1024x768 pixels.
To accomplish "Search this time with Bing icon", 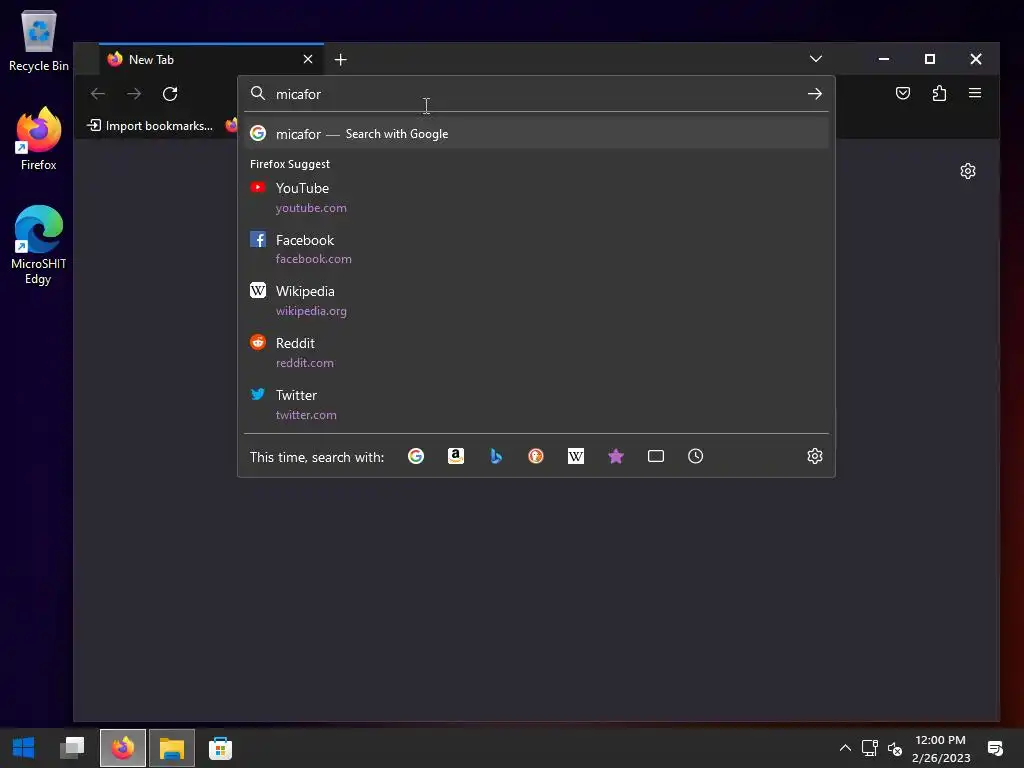I will pyautogui.click(x=496, y=456).
